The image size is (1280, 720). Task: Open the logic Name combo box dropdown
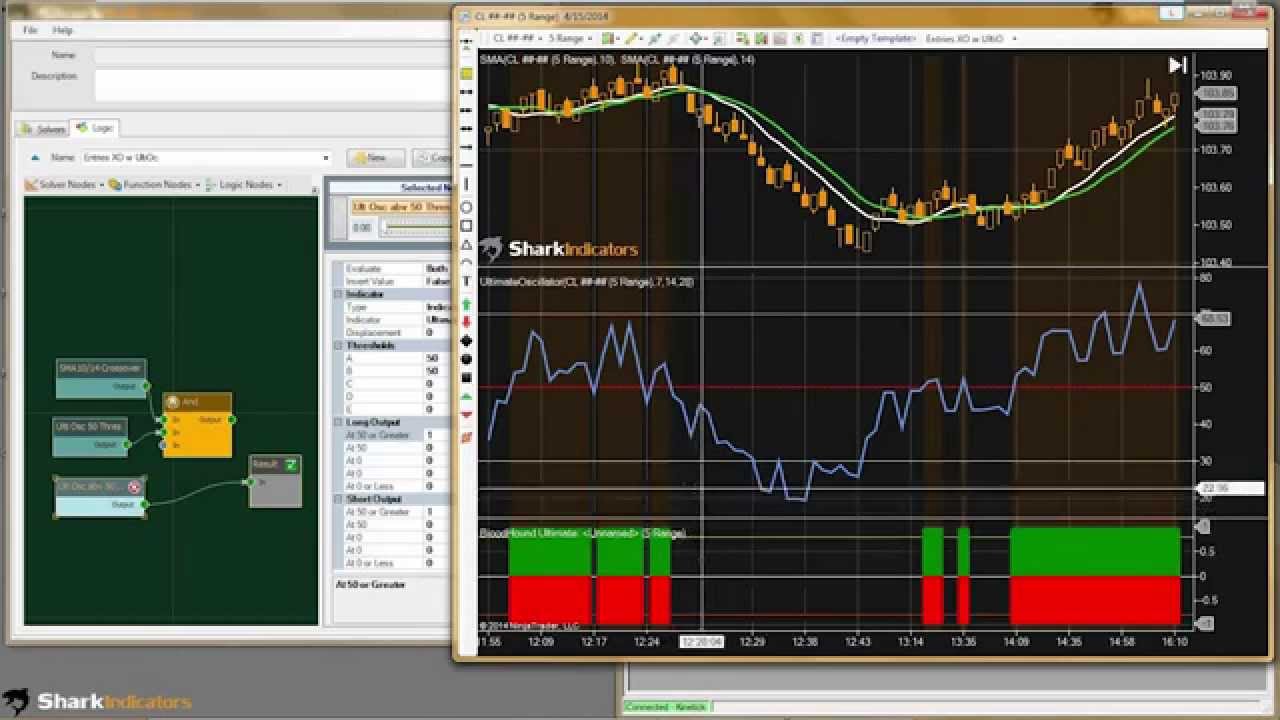coord(325,158)
